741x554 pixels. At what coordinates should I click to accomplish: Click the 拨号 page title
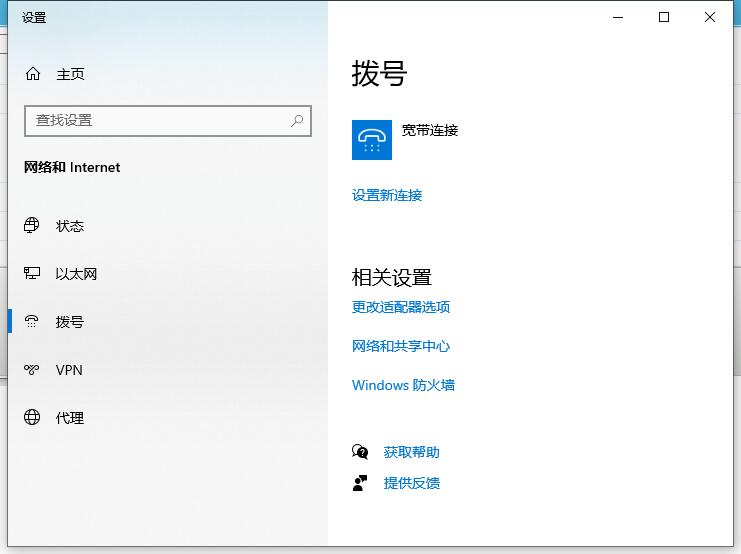point(379,74)
